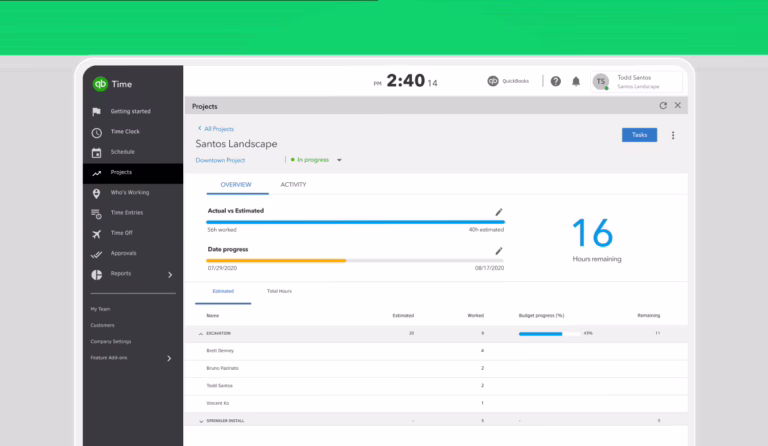Open the notifications bell
768x446 pixels.
point(576,81)
